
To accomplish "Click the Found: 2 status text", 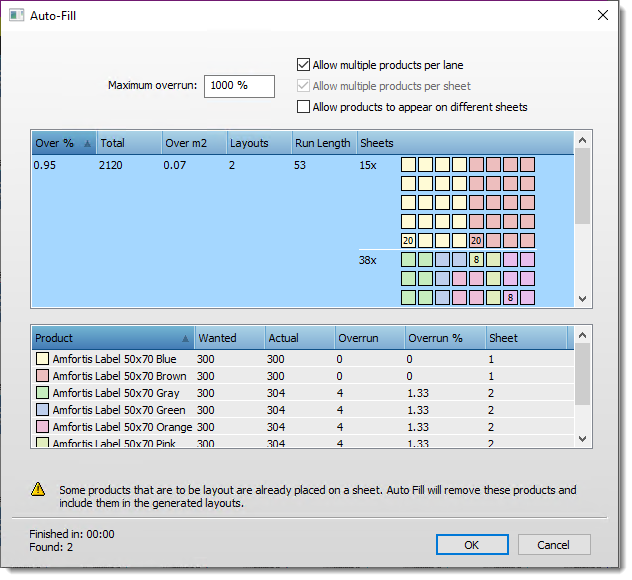I will click(x=51, y=547).
